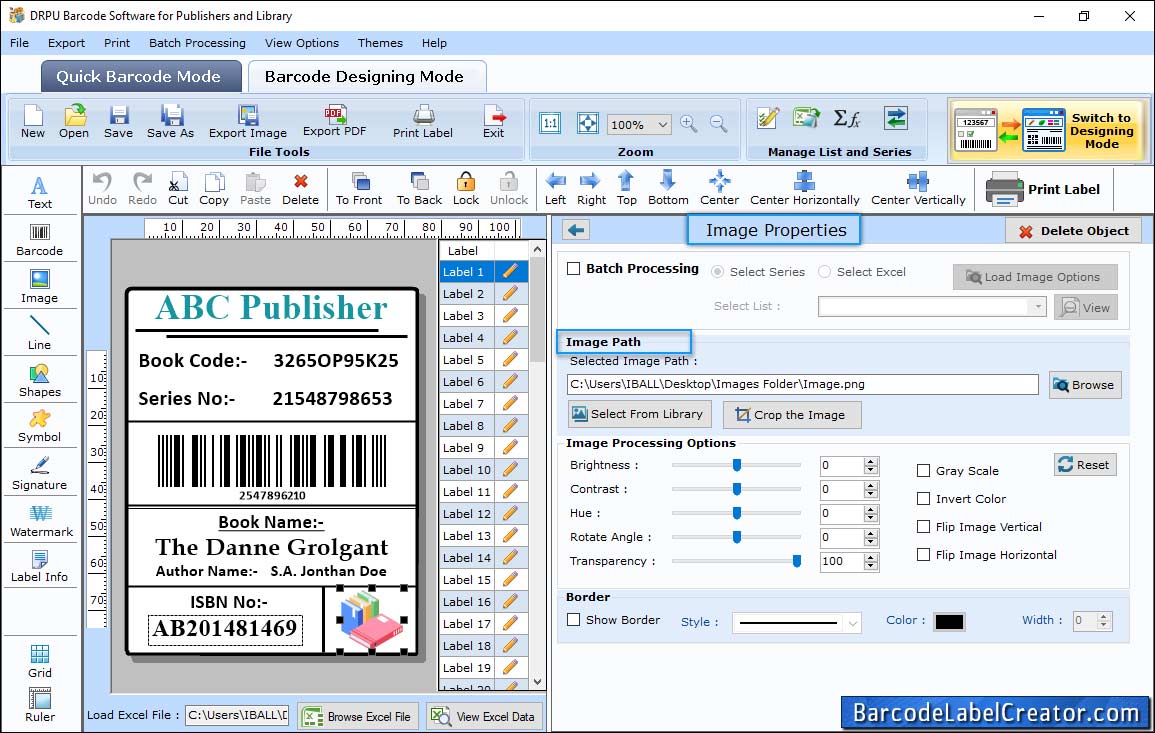The width and height of the screenshot is (1155, 733).
Task: Open Label Info in sidebar
Action: 40,567
